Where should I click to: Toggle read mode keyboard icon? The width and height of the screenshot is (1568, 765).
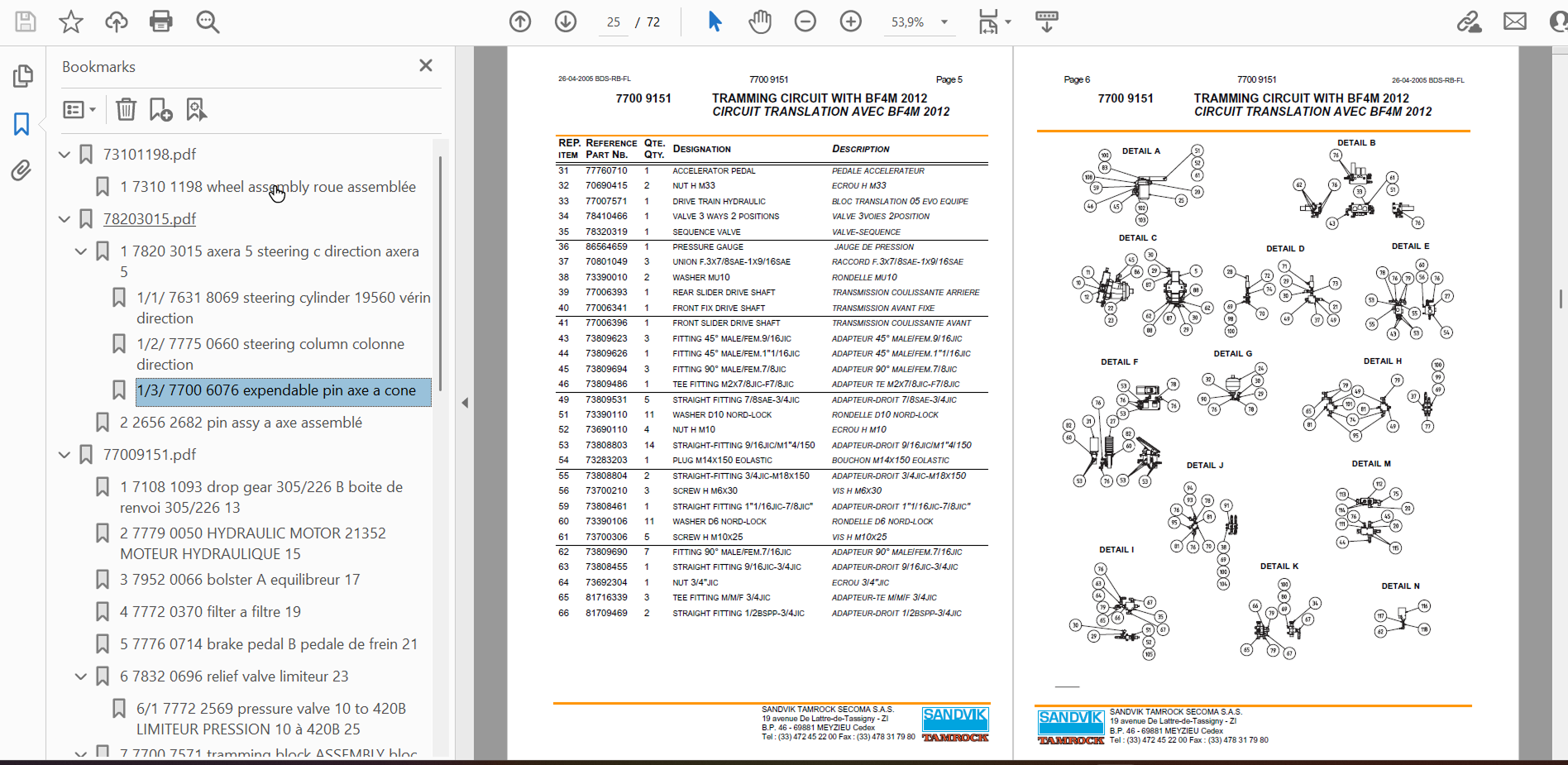[x=1047, y=22]
